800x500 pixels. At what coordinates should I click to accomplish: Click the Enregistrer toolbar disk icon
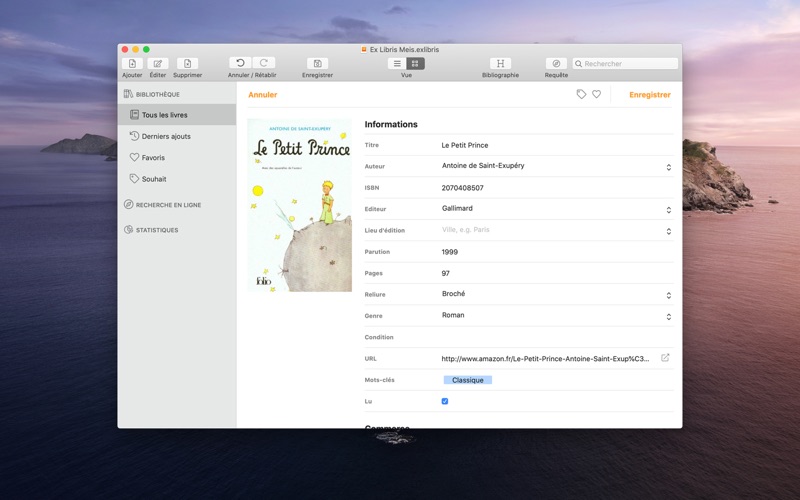317,63
